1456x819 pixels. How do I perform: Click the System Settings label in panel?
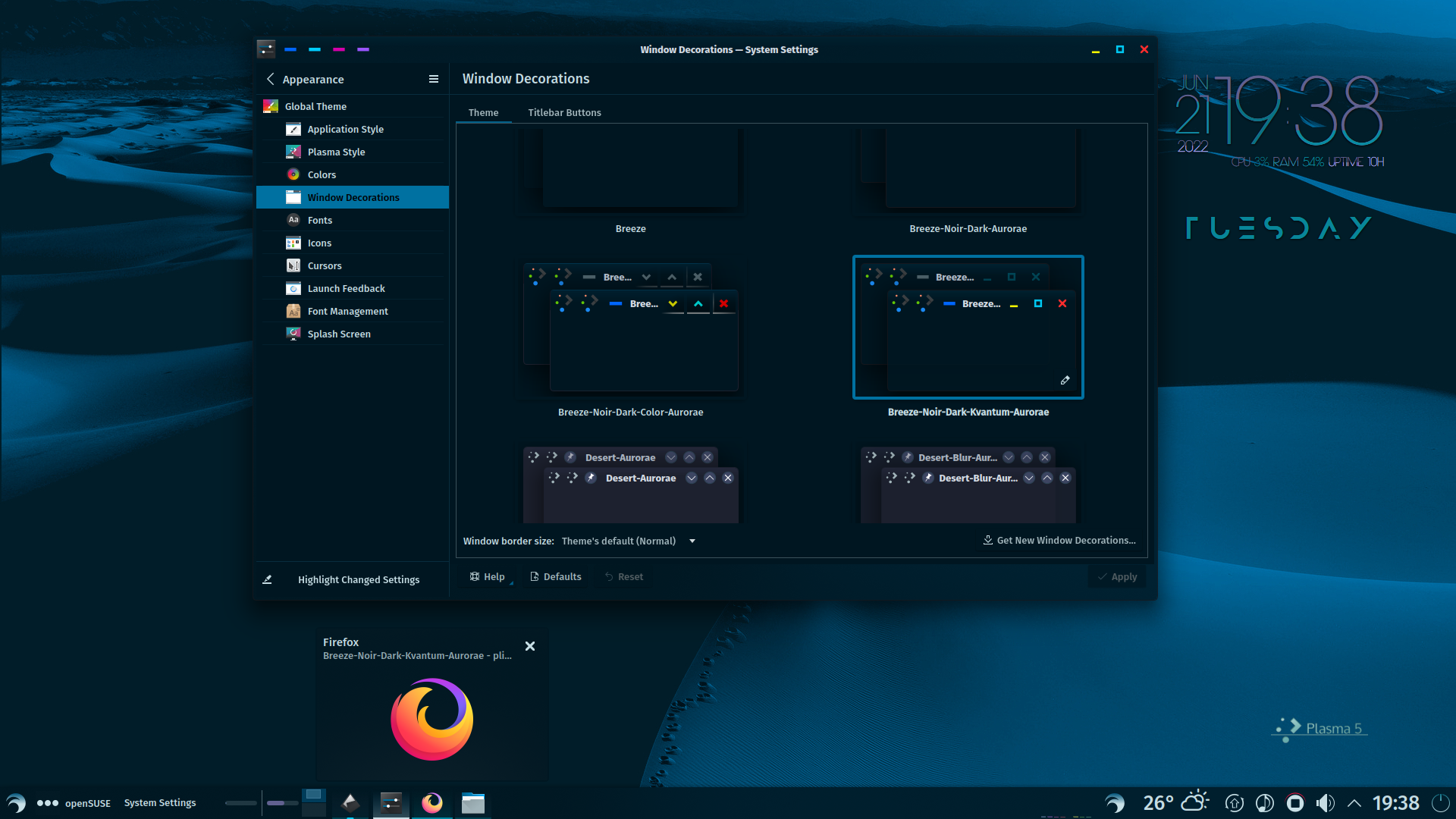(x=160, y=802)
